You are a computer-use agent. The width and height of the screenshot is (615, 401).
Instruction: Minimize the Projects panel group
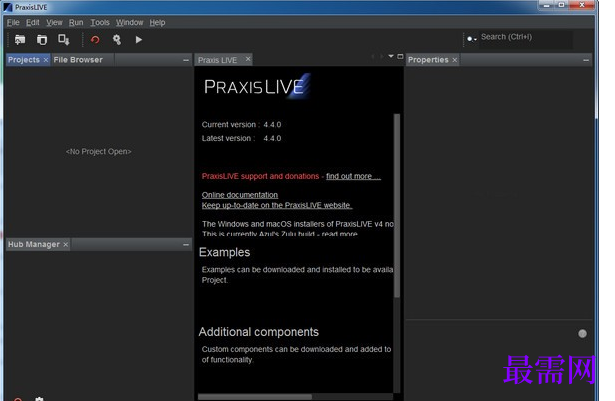coord(186,60)
